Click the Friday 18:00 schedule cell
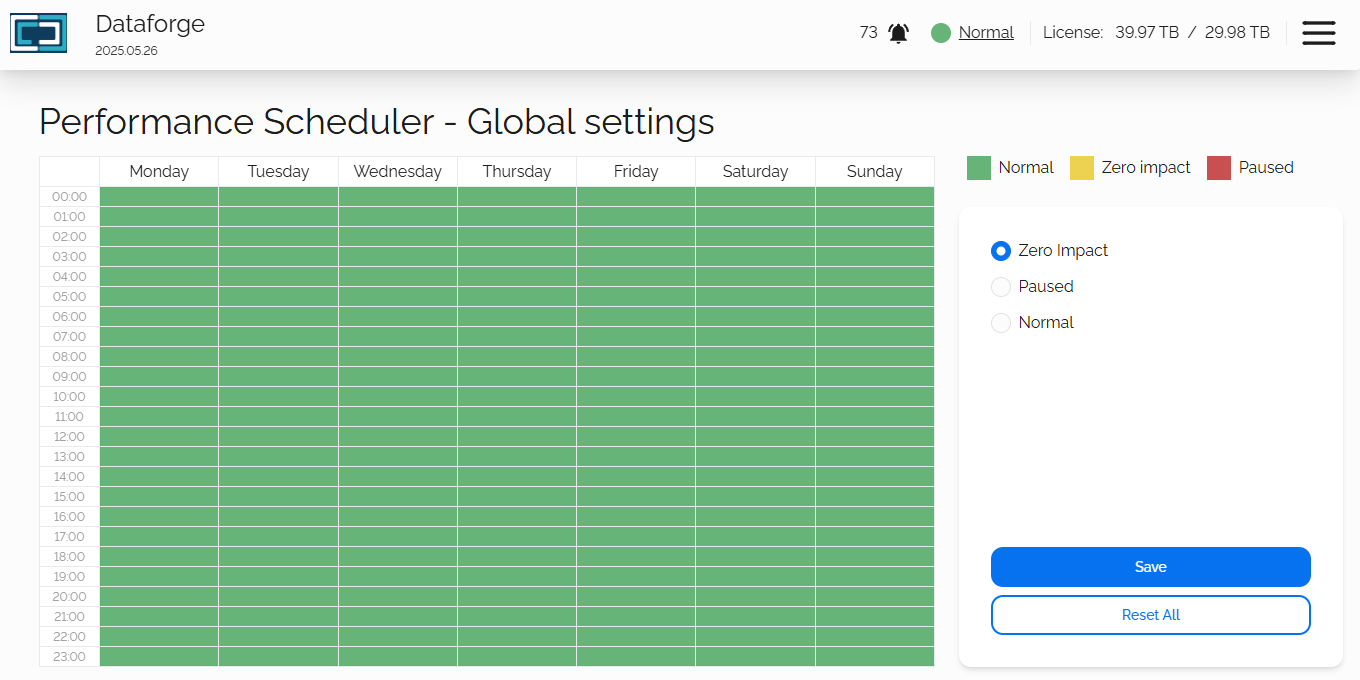 click(x=636, y=557)
